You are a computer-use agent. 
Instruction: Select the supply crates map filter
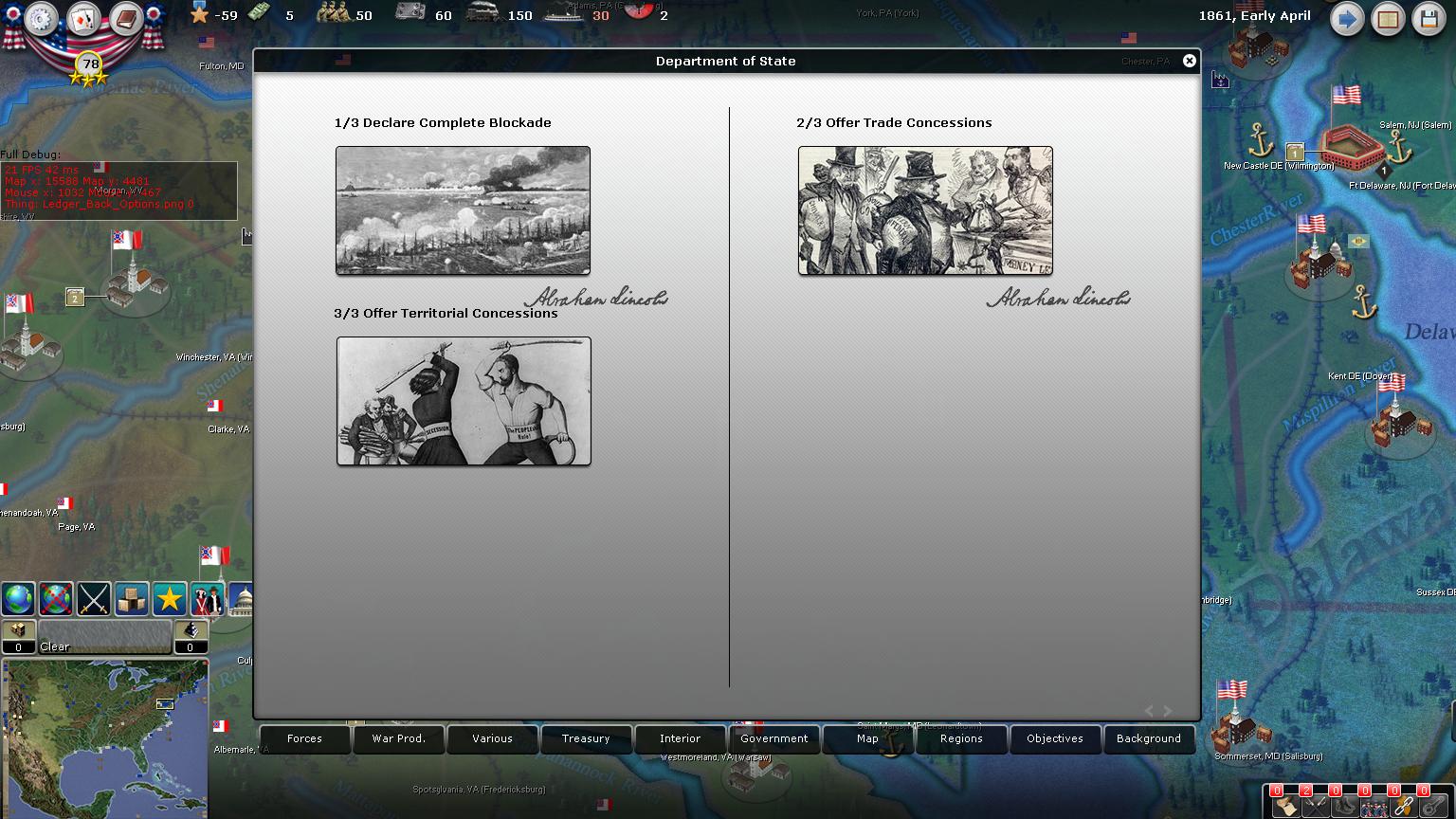coord(132,599)
